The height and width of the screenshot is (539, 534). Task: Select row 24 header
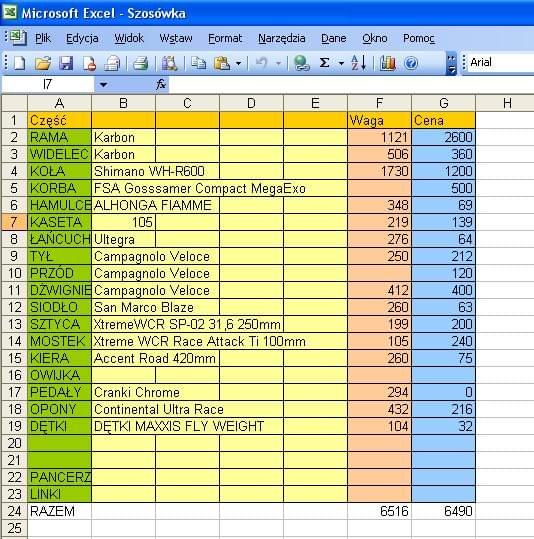point(14,511)
